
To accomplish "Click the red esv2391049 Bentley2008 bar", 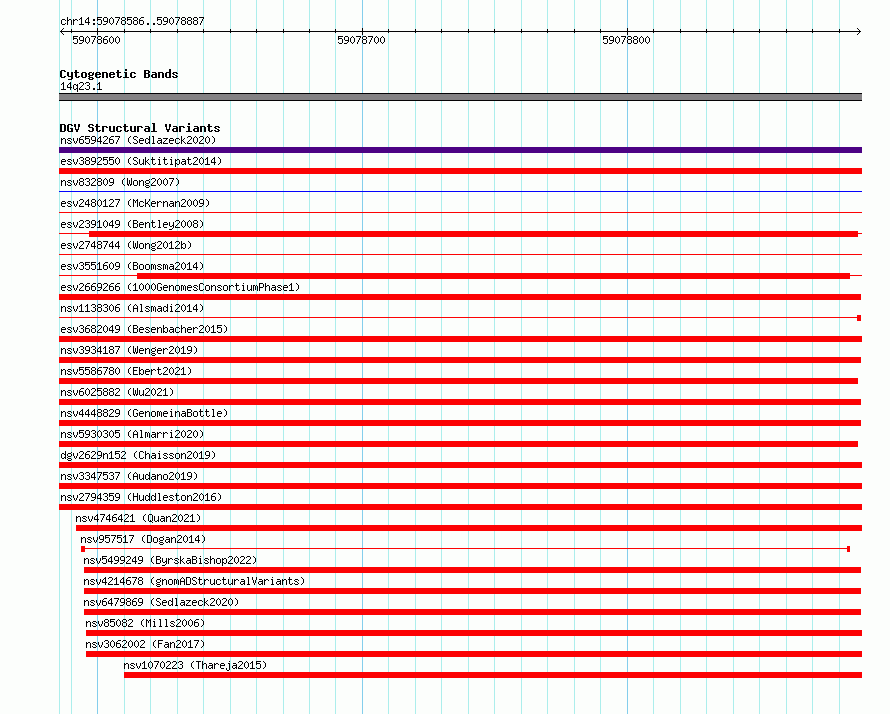I will 473,234.
